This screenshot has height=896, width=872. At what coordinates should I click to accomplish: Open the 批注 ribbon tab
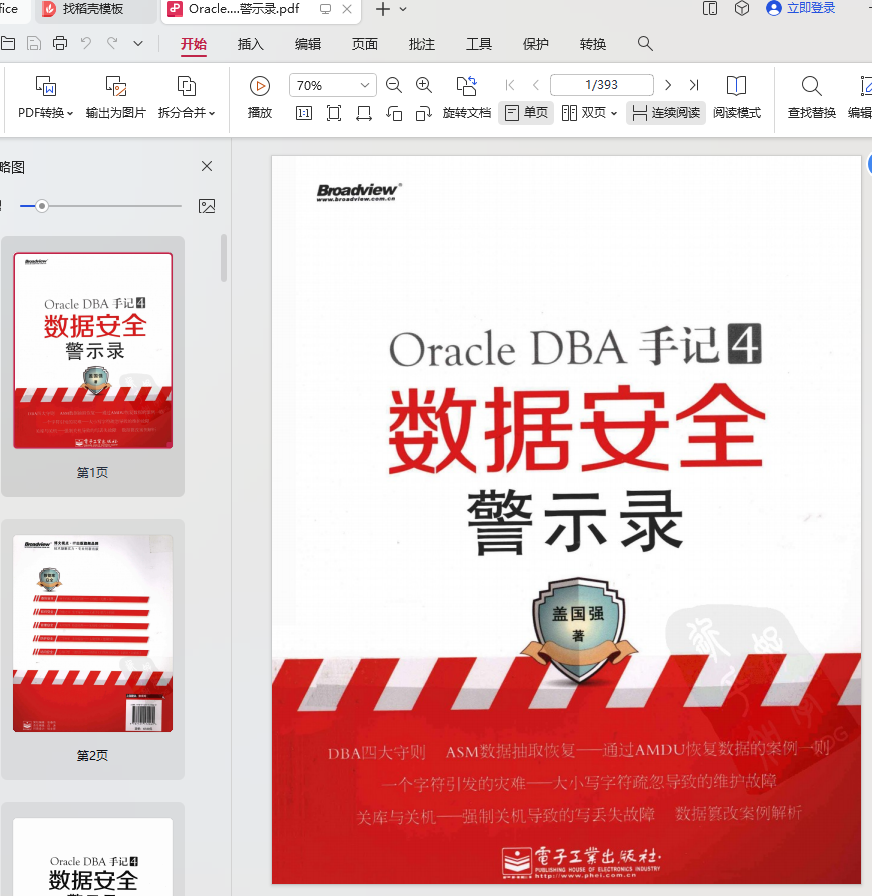pyautogui.click(x=422, y=44)
